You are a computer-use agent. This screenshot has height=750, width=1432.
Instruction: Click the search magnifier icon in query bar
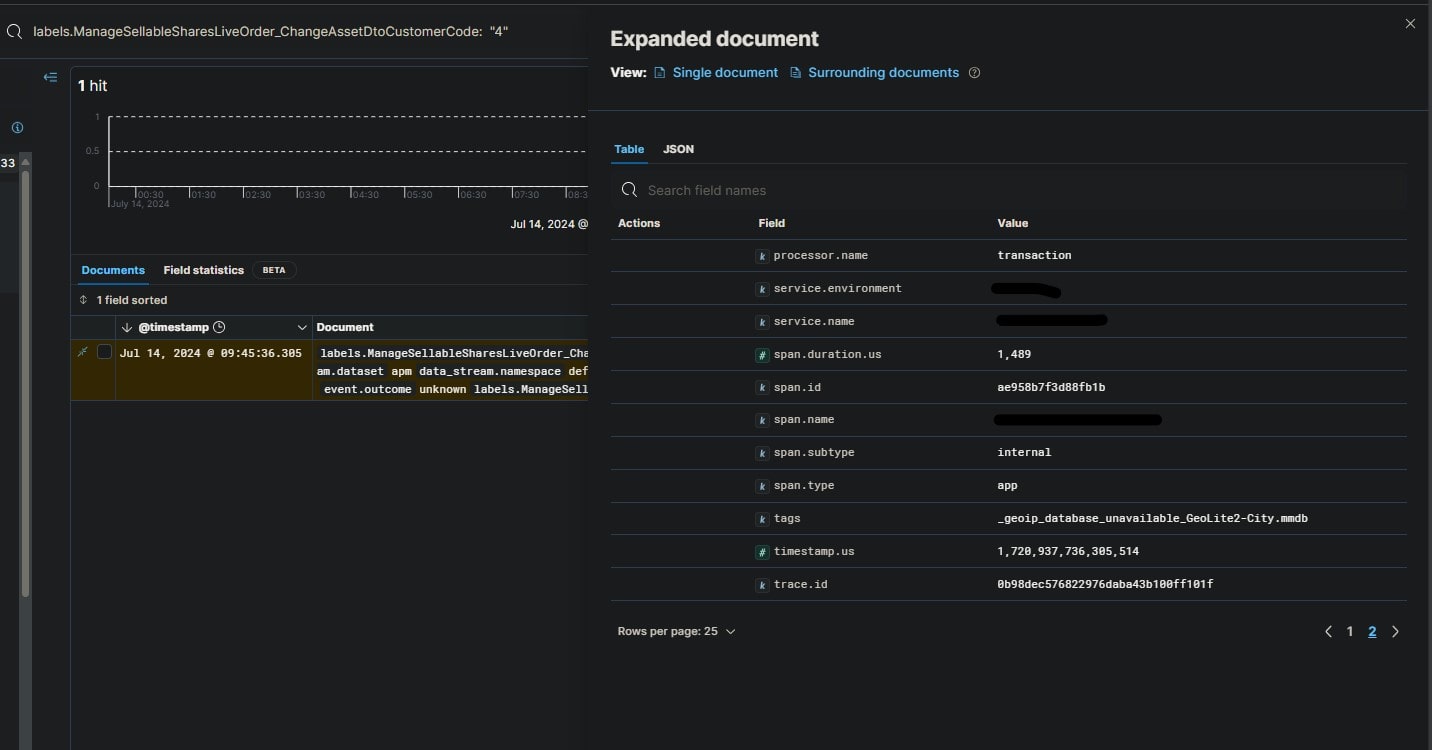[14, 32]
